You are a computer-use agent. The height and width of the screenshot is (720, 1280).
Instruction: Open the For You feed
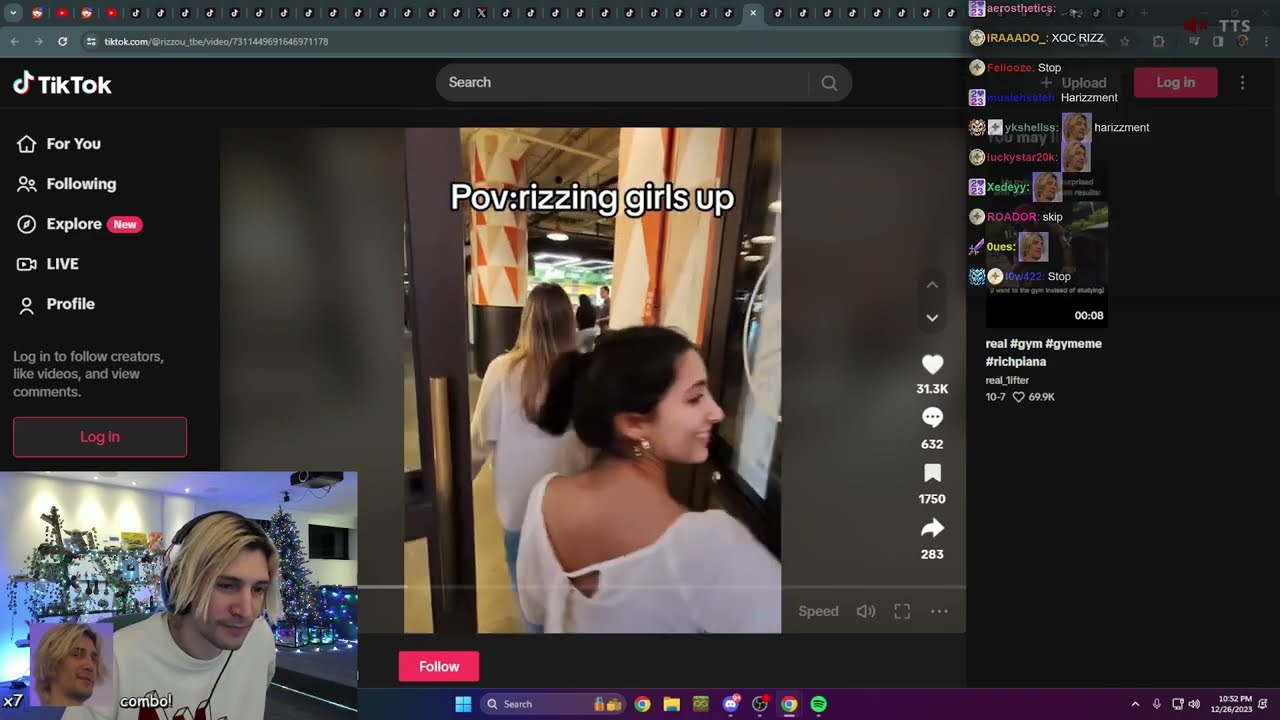(x=60, y=144)
